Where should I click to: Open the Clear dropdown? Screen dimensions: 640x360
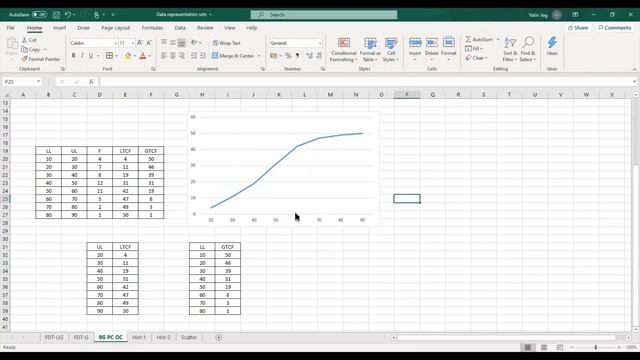click(x=477, y=58)
